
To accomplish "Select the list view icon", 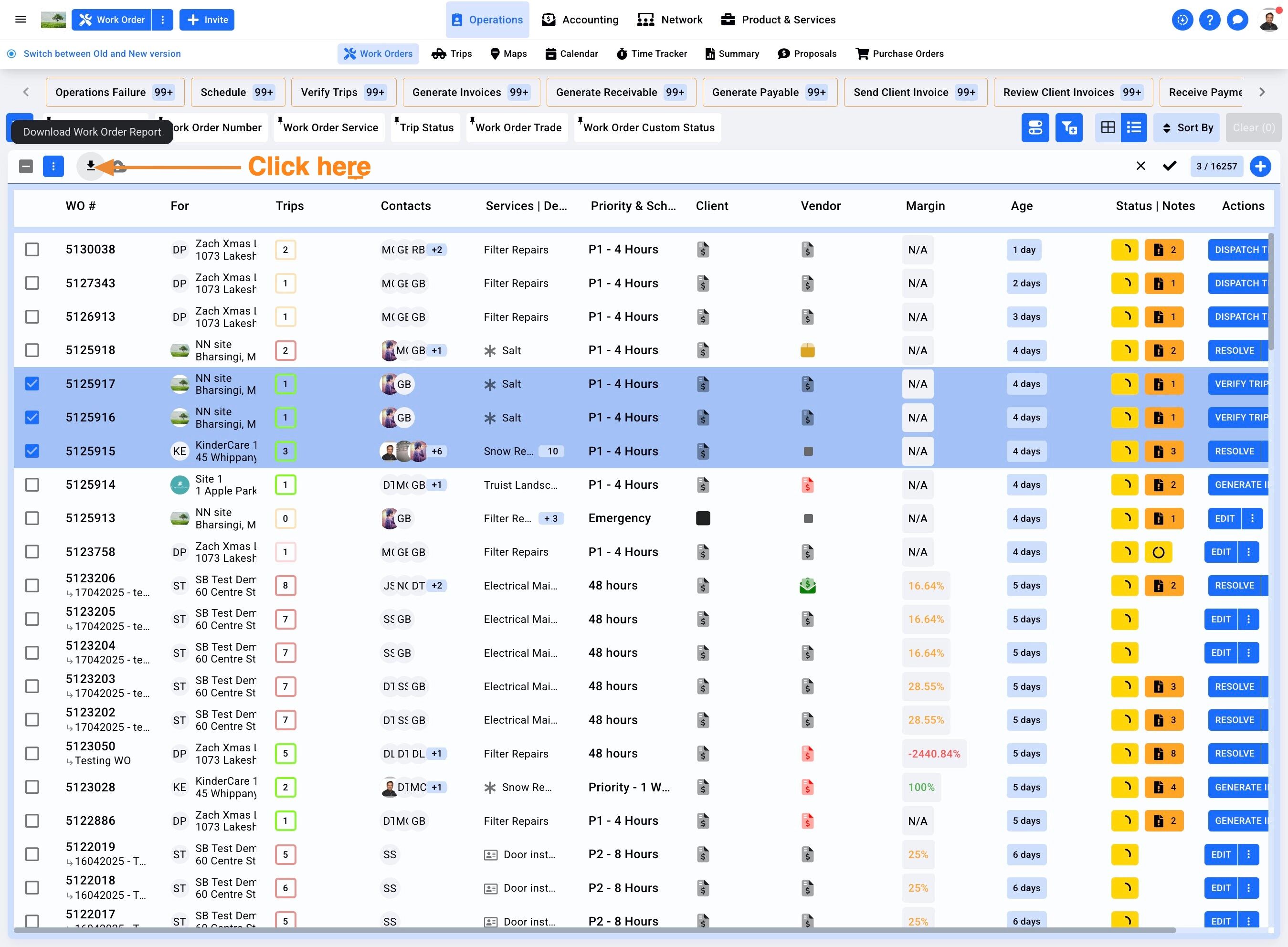I will coord(1133,127).
